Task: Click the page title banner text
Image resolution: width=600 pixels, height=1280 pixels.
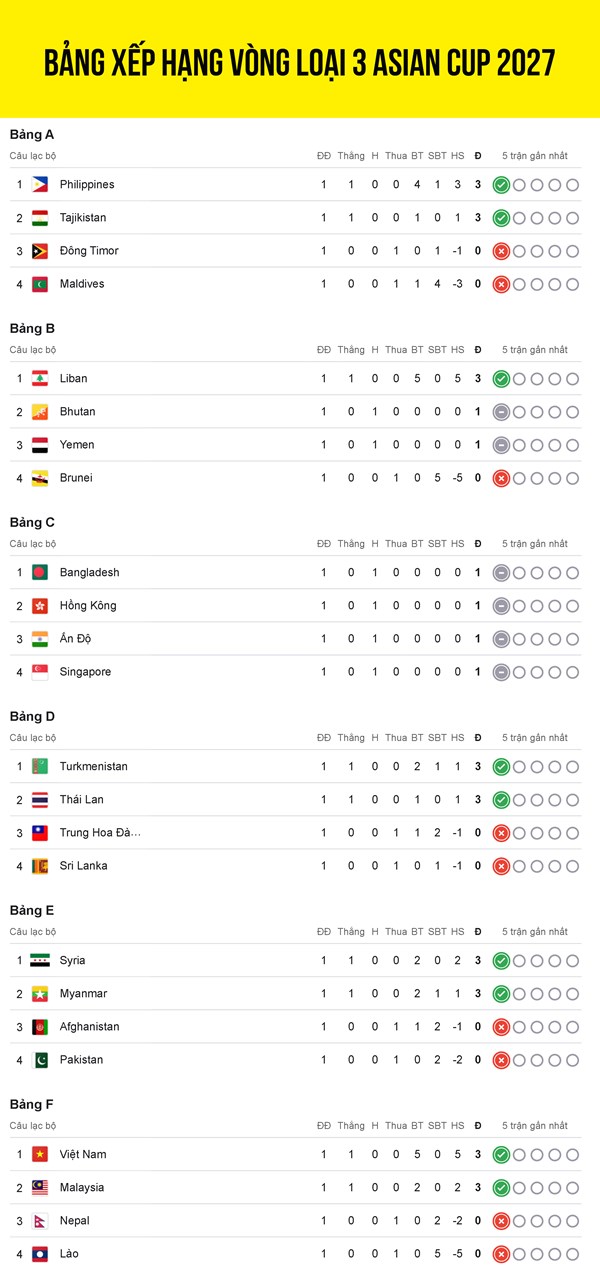Action: (x=299, y=62)
